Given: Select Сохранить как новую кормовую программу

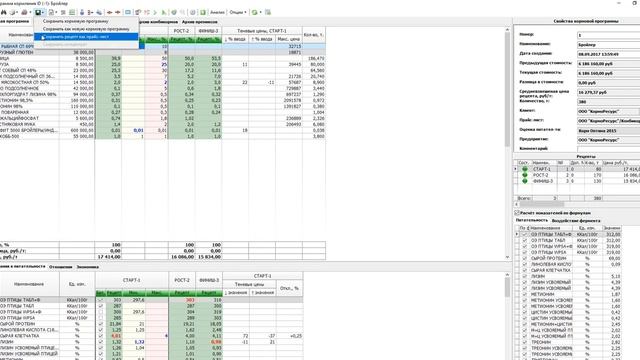Looking at the screenshot, I should [x=86, y=29].
